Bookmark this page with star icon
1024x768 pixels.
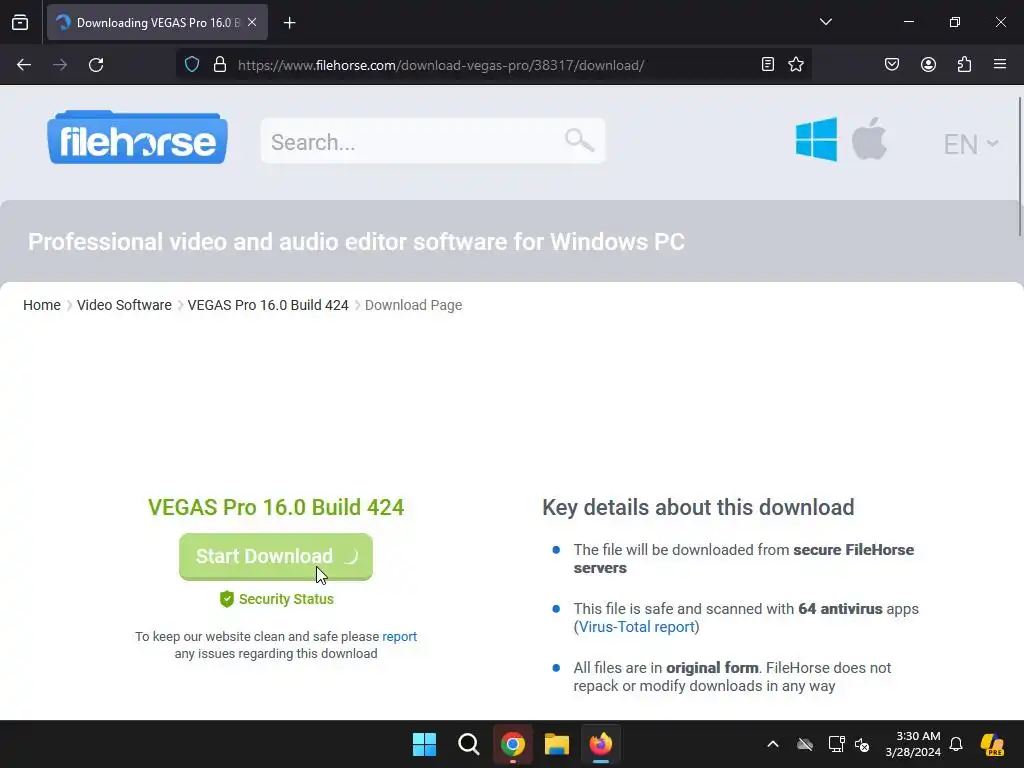pos(795,64)
